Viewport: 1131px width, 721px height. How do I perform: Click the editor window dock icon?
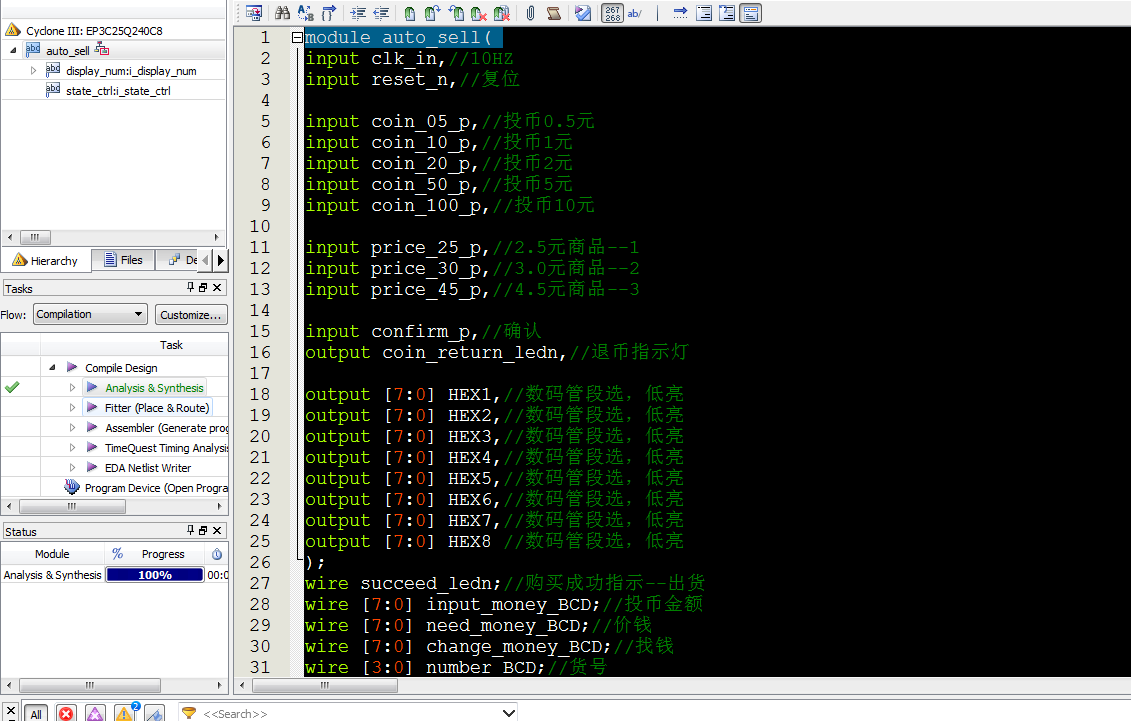pos(751,13)
